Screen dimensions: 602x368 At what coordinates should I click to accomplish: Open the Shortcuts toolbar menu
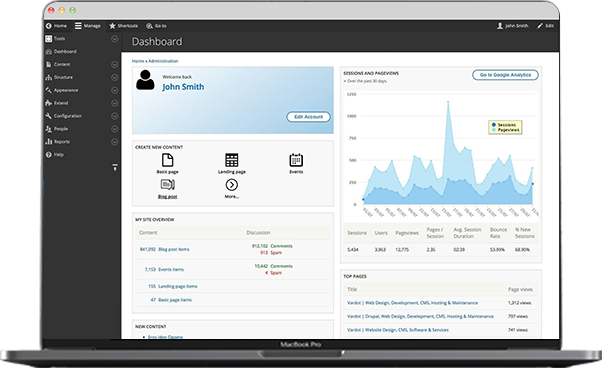point(123,26)
